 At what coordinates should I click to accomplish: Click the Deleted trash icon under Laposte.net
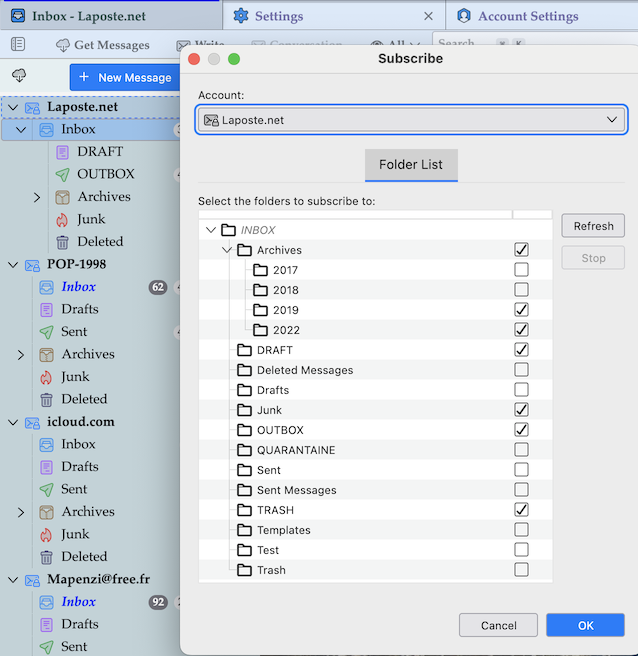[62, 242]
